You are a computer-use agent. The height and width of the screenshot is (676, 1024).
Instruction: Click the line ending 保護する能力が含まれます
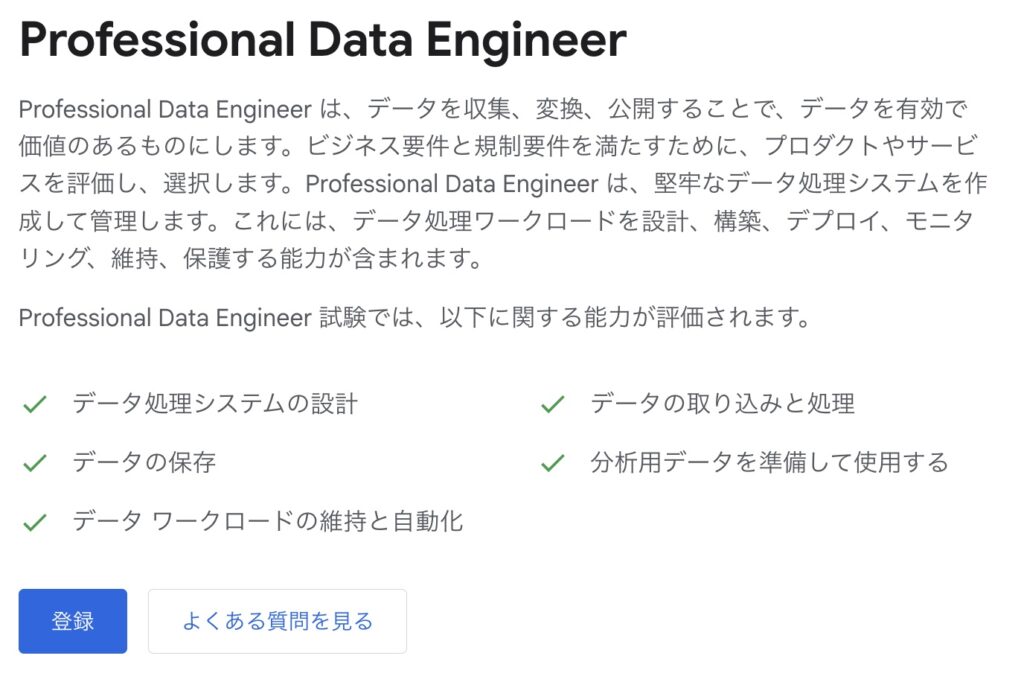pyautogui.click(x=251, y=259)
